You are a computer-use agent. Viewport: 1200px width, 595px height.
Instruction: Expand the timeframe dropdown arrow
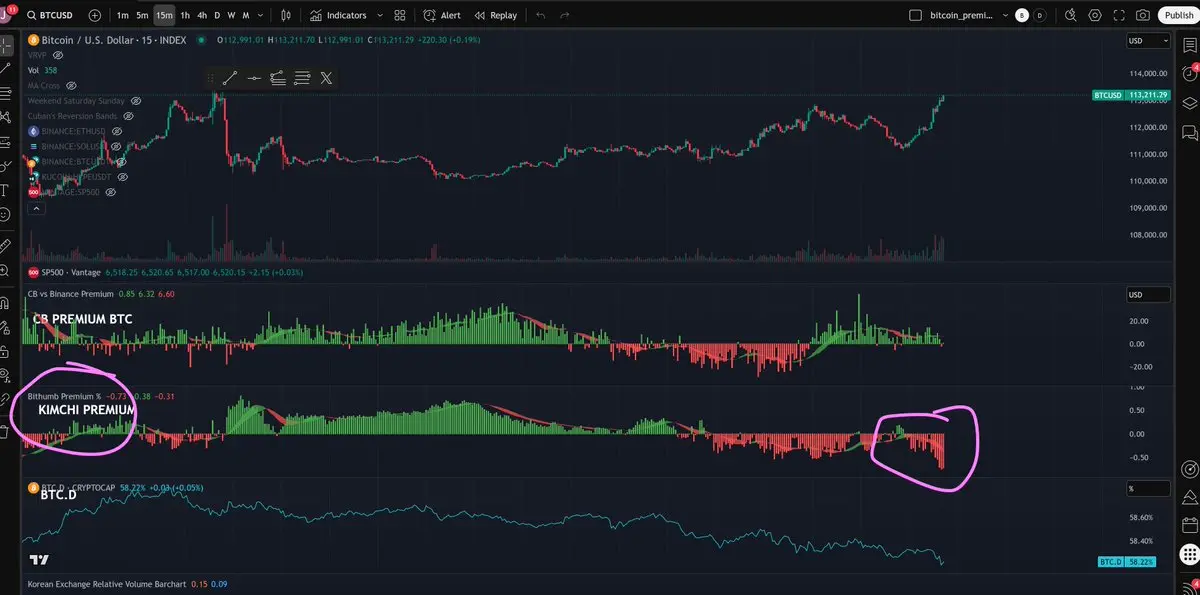point(262,15)
